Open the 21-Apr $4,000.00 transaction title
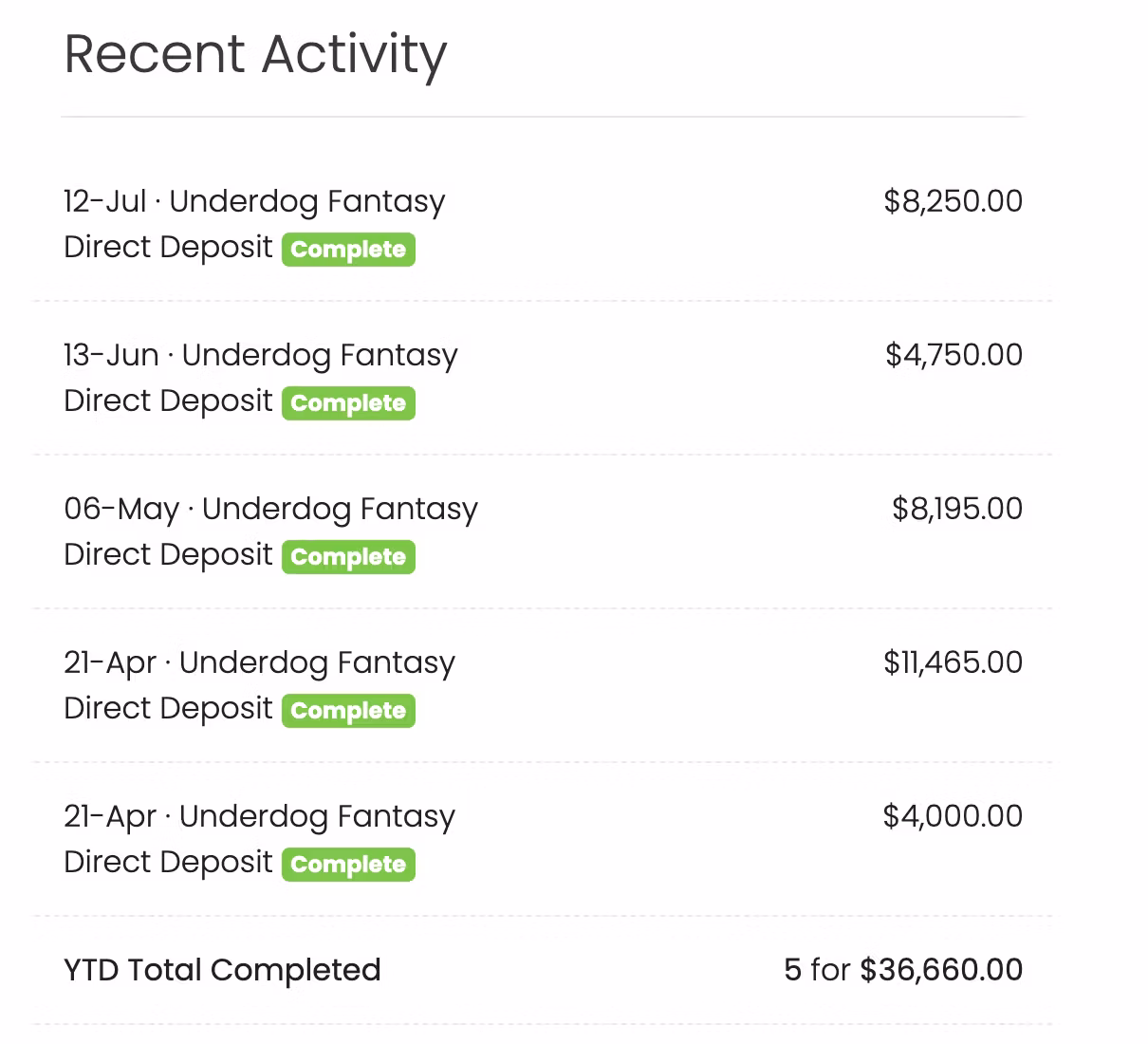 coord(259,816)
